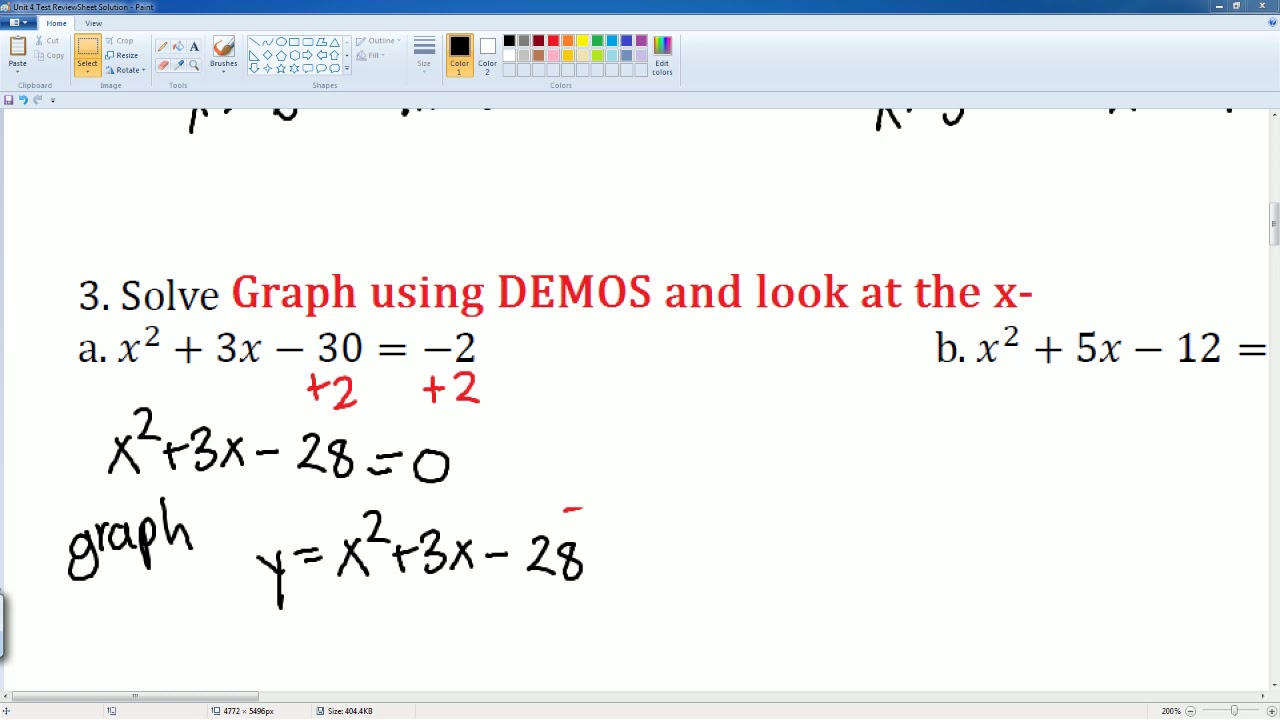The height and width of the screenshot is (720, 1280).
Task: Pick the red color swatch
Action: tap(553, 41)
